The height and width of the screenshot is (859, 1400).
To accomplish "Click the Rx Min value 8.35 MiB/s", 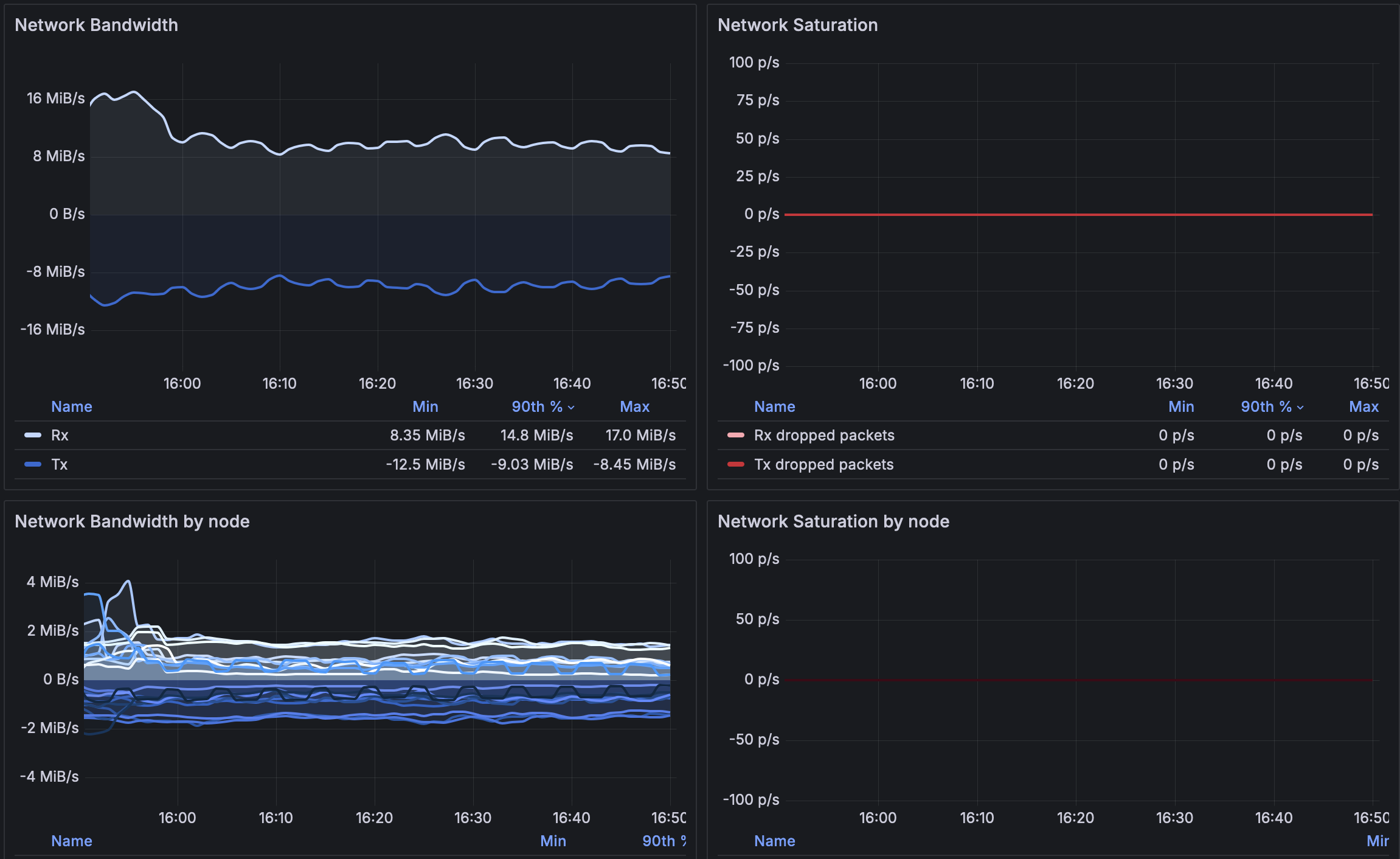I will [x=428, y=435].
